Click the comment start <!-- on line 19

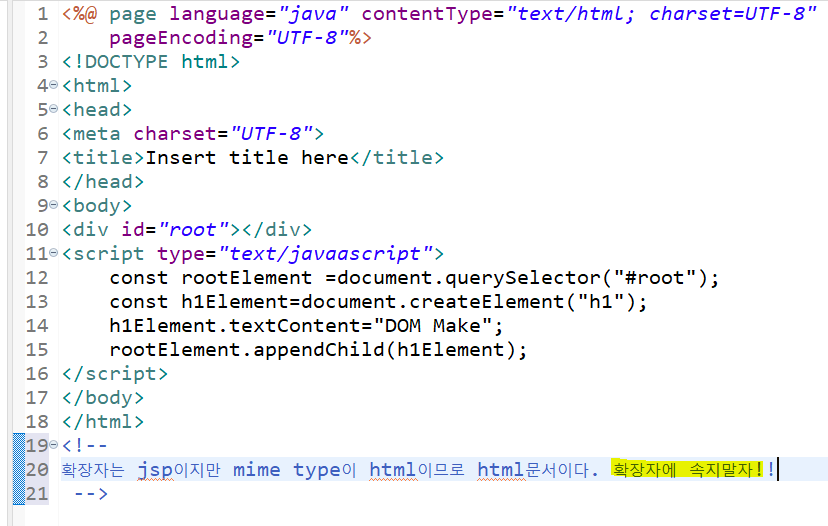point(85,445)
